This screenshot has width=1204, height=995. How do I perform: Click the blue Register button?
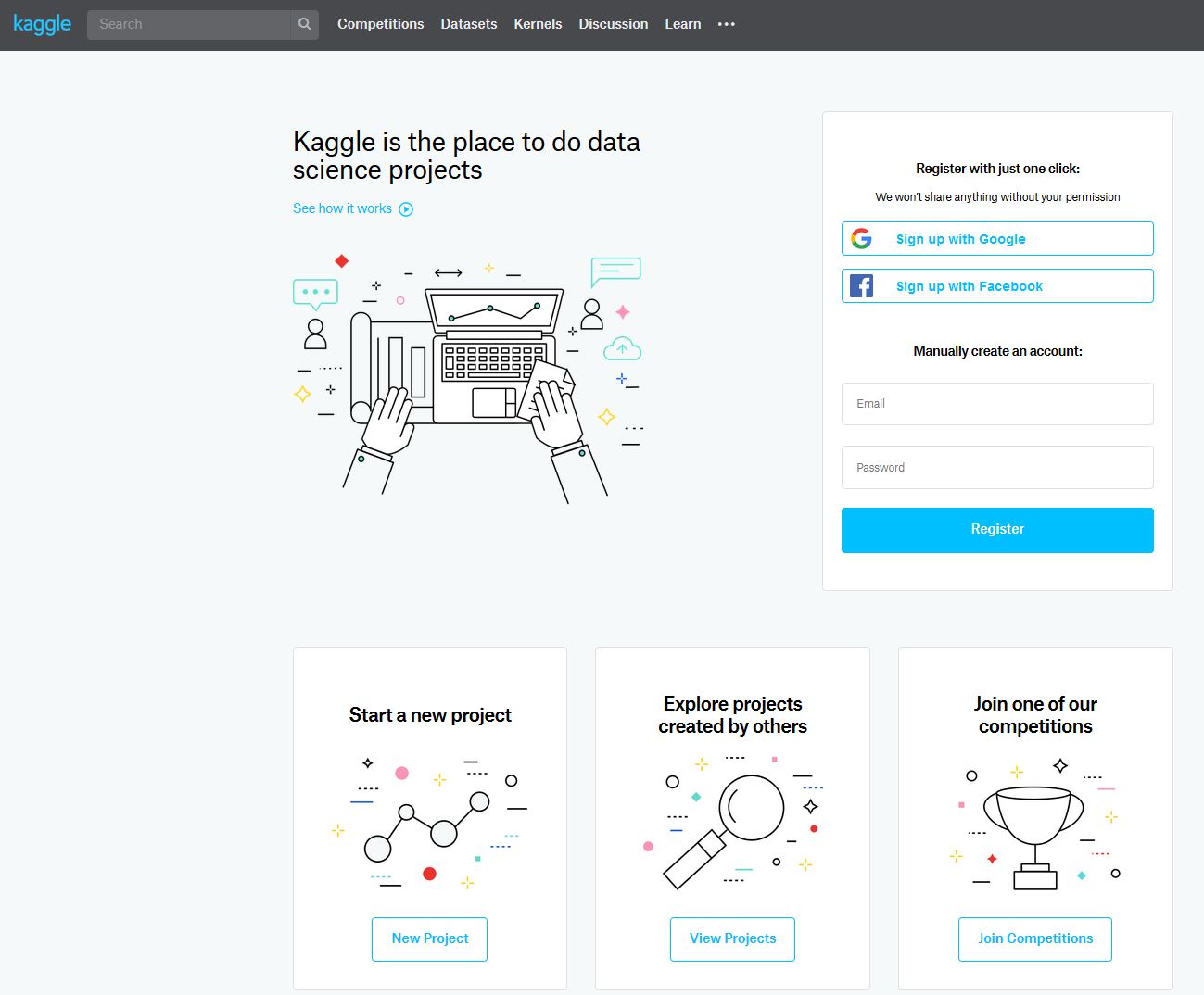(x=997, y=530)
